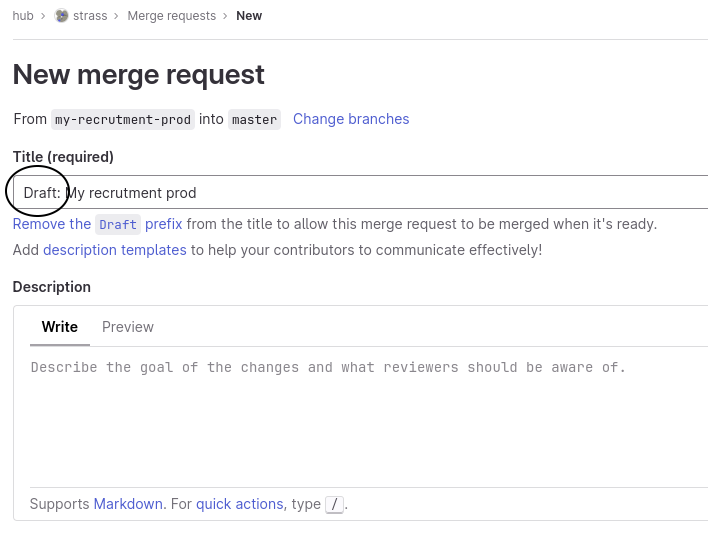Open the "hub" breadcrumb link
This screenshot has height=535, width=708.
click(23, 16)
